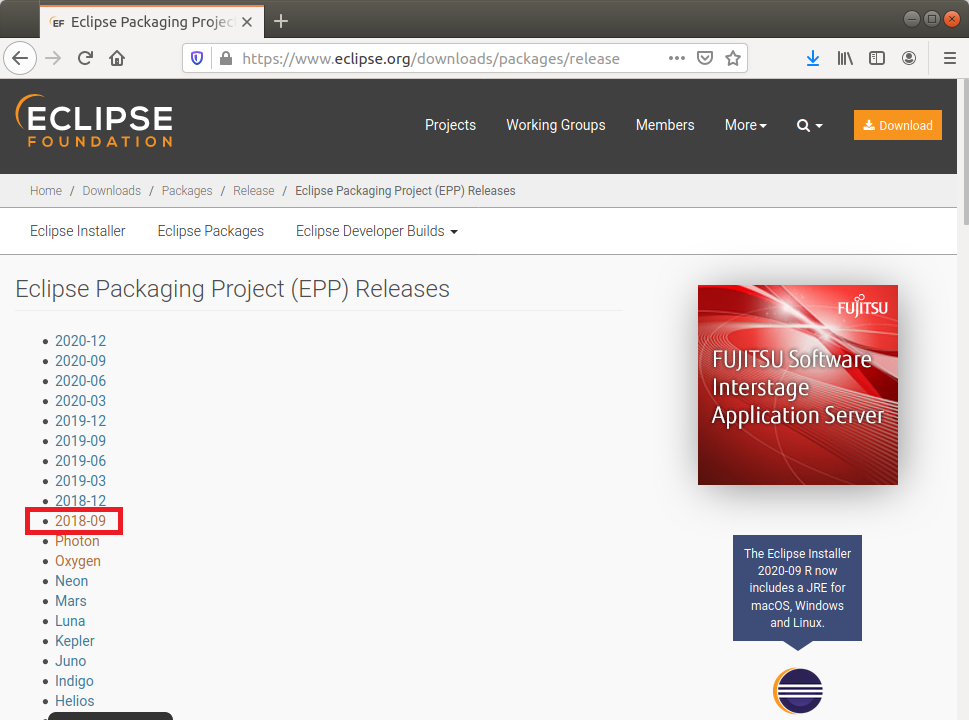Image resolution: width=969 pixels, height=720 pixels.
Task: Open the Neon release link
Action: click(x=72, y=581)
